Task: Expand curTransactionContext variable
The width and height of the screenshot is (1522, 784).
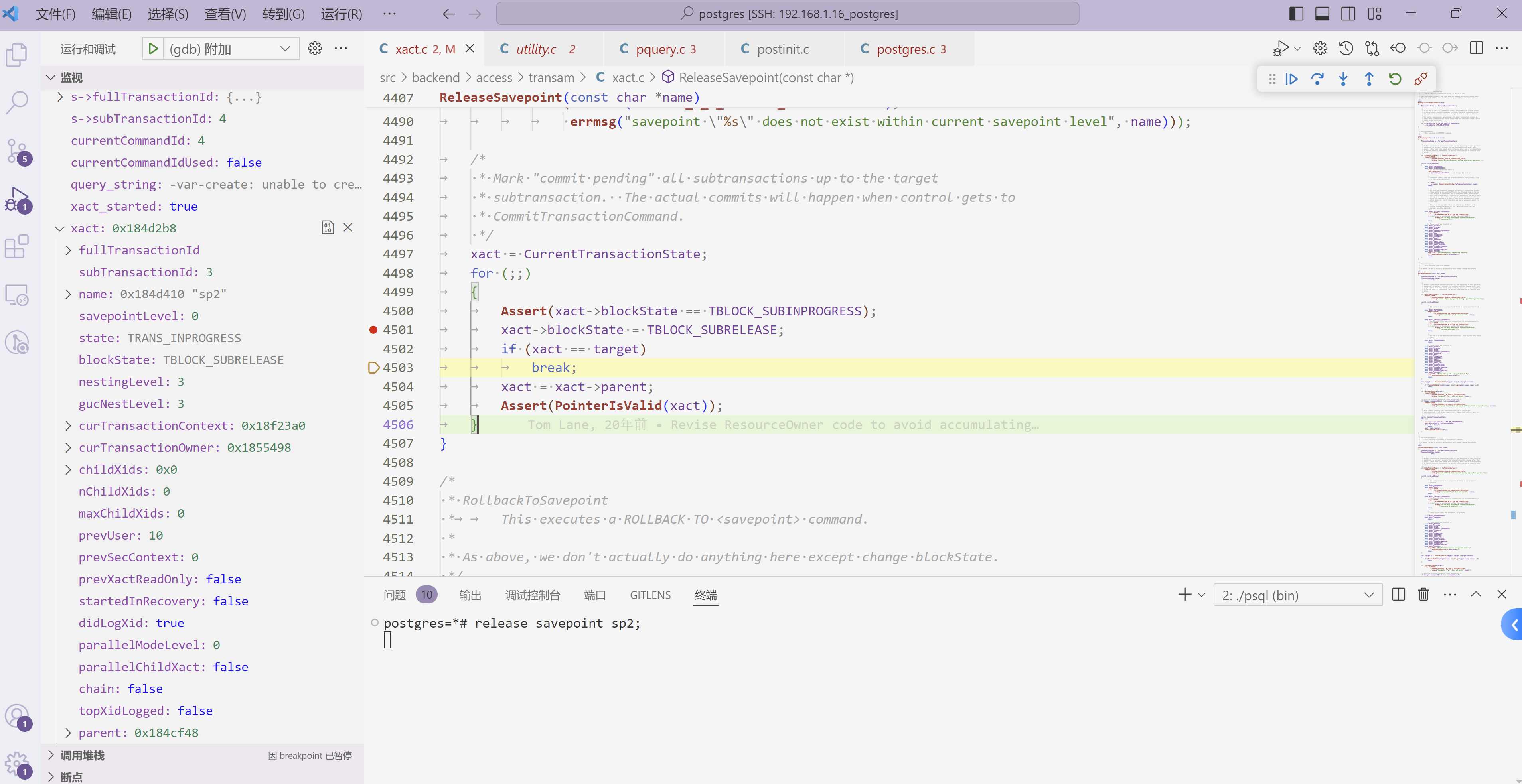Action: (68, 425)
